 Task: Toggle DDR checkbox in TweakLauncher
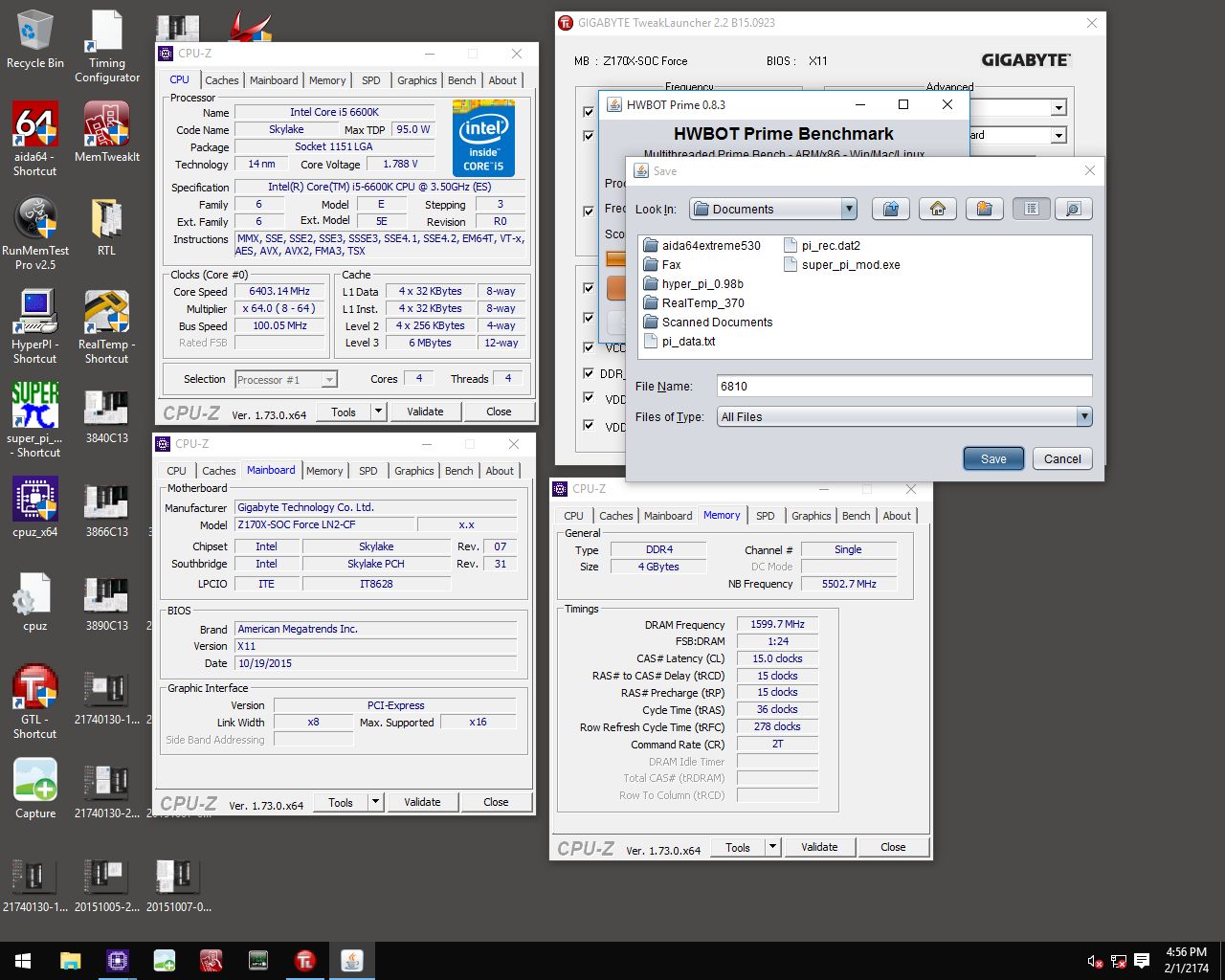click(589, 373)
